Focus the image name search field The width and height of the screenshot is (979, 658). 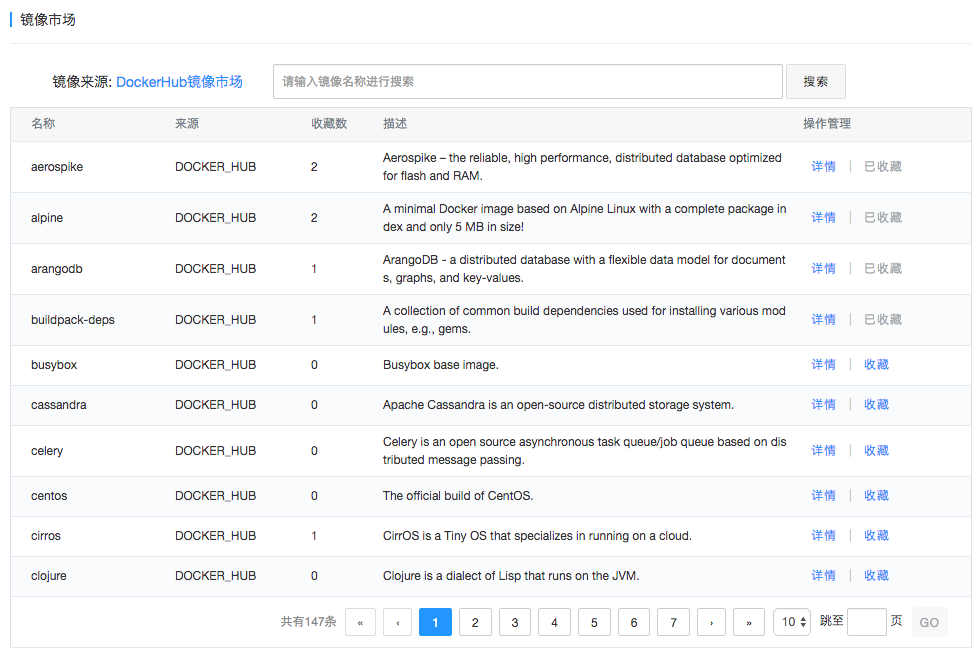(527, 82)
